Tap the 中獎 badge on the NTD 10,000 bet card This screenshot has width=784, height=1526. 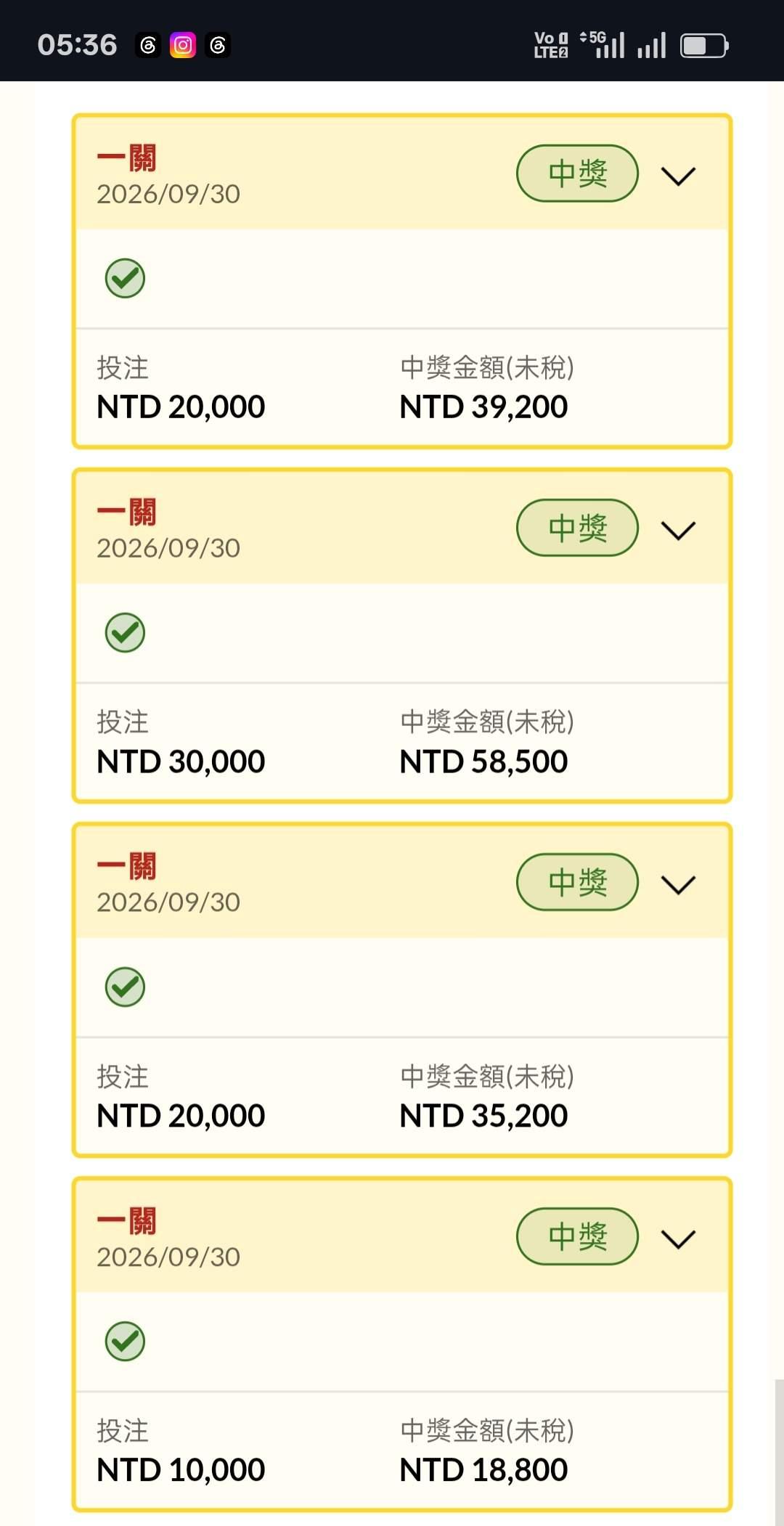pyautogui.click(x=577, y=1236)
